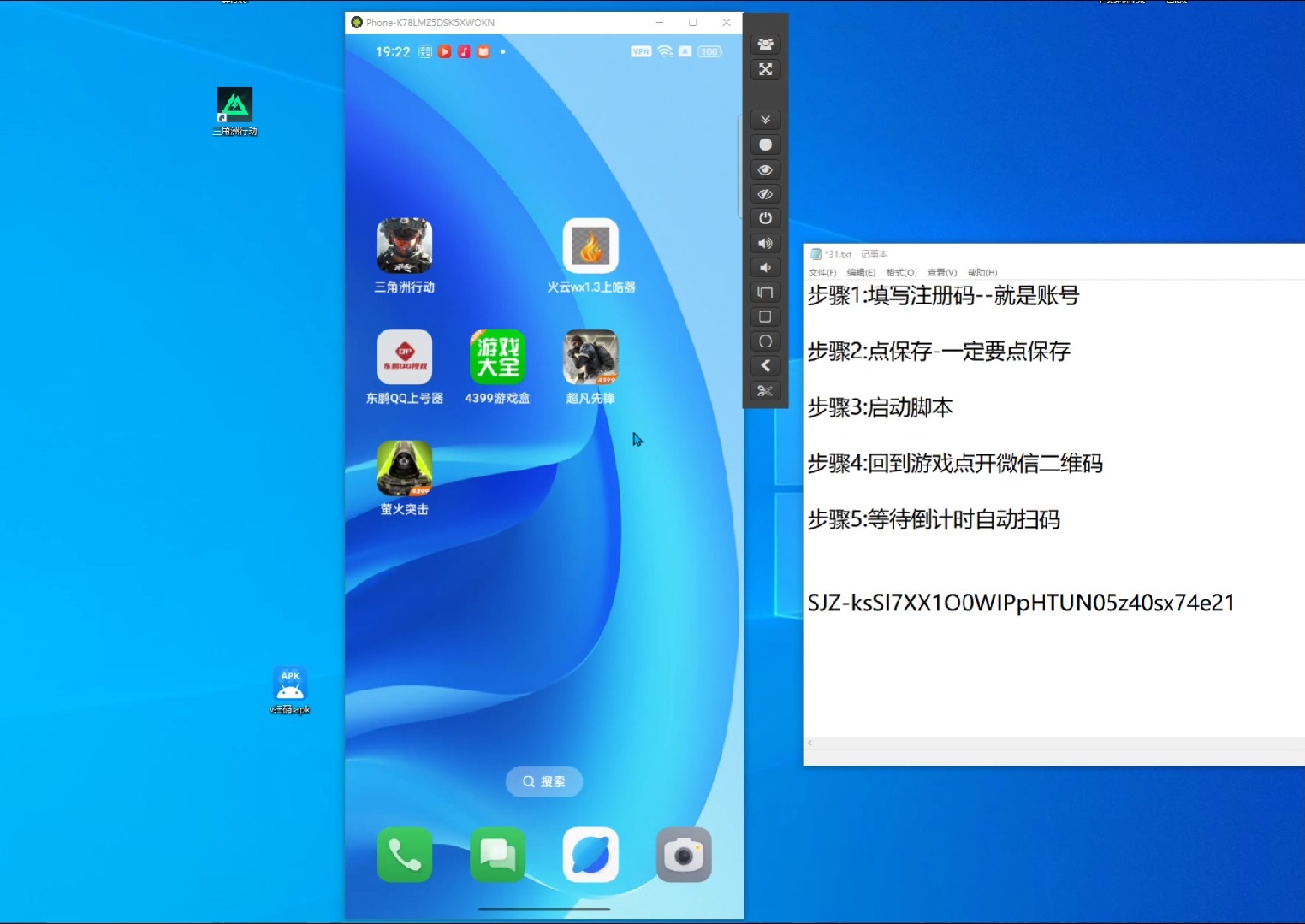Send the back key from the toolbar
The width and height of the screenshot is (1305, 924).
coord(765,366)
